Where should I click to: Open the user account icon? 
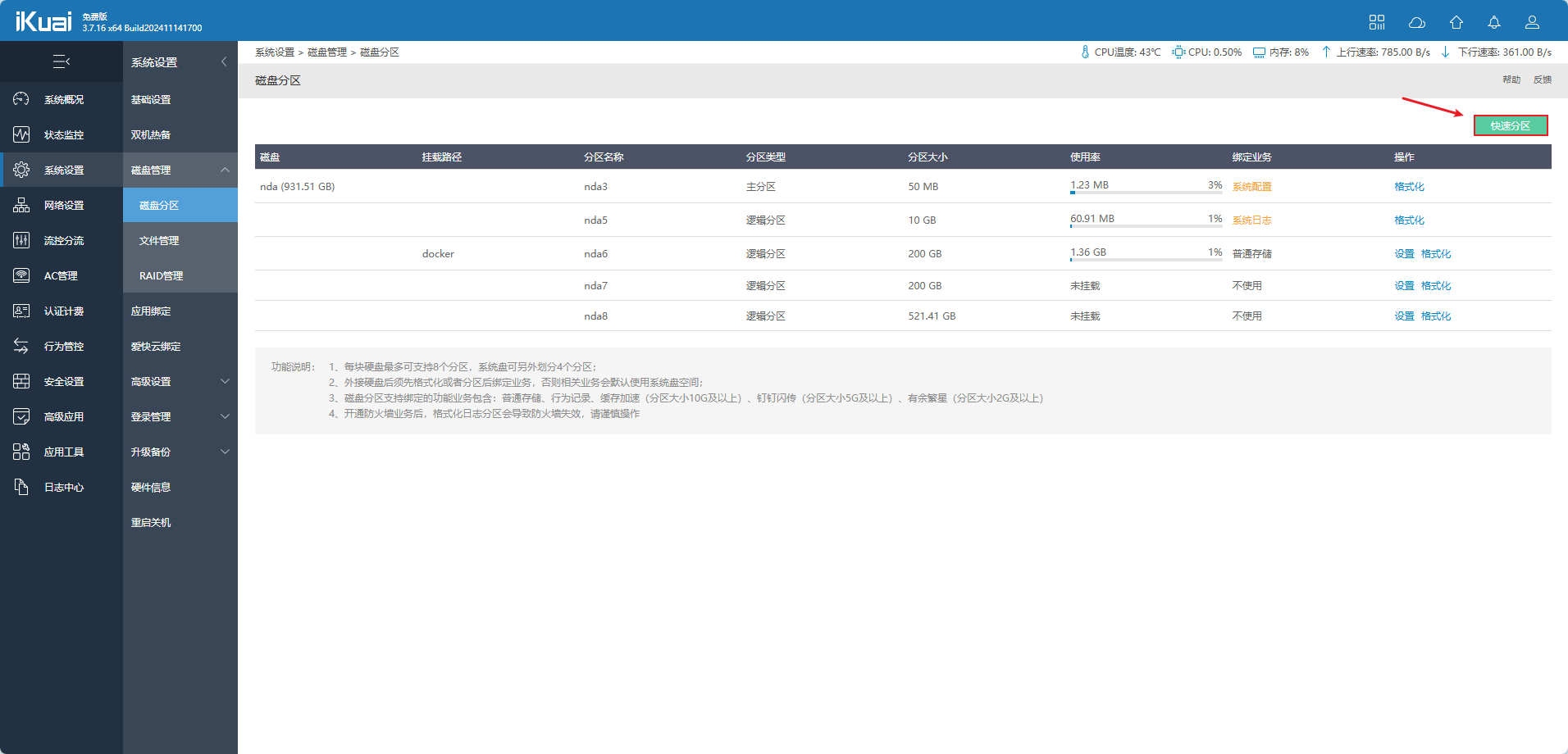(x=1532, y=22)
